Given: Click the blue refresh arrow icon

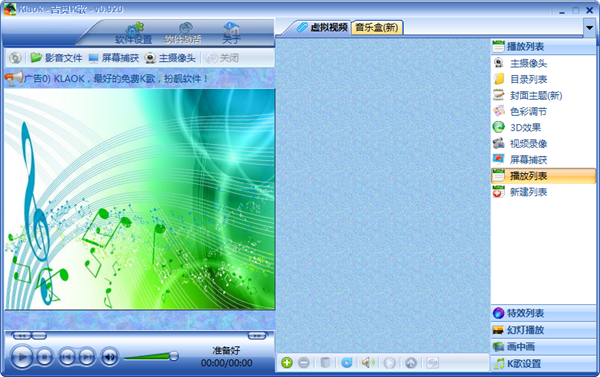Looking at the screenshot, I should click(347, 362).
